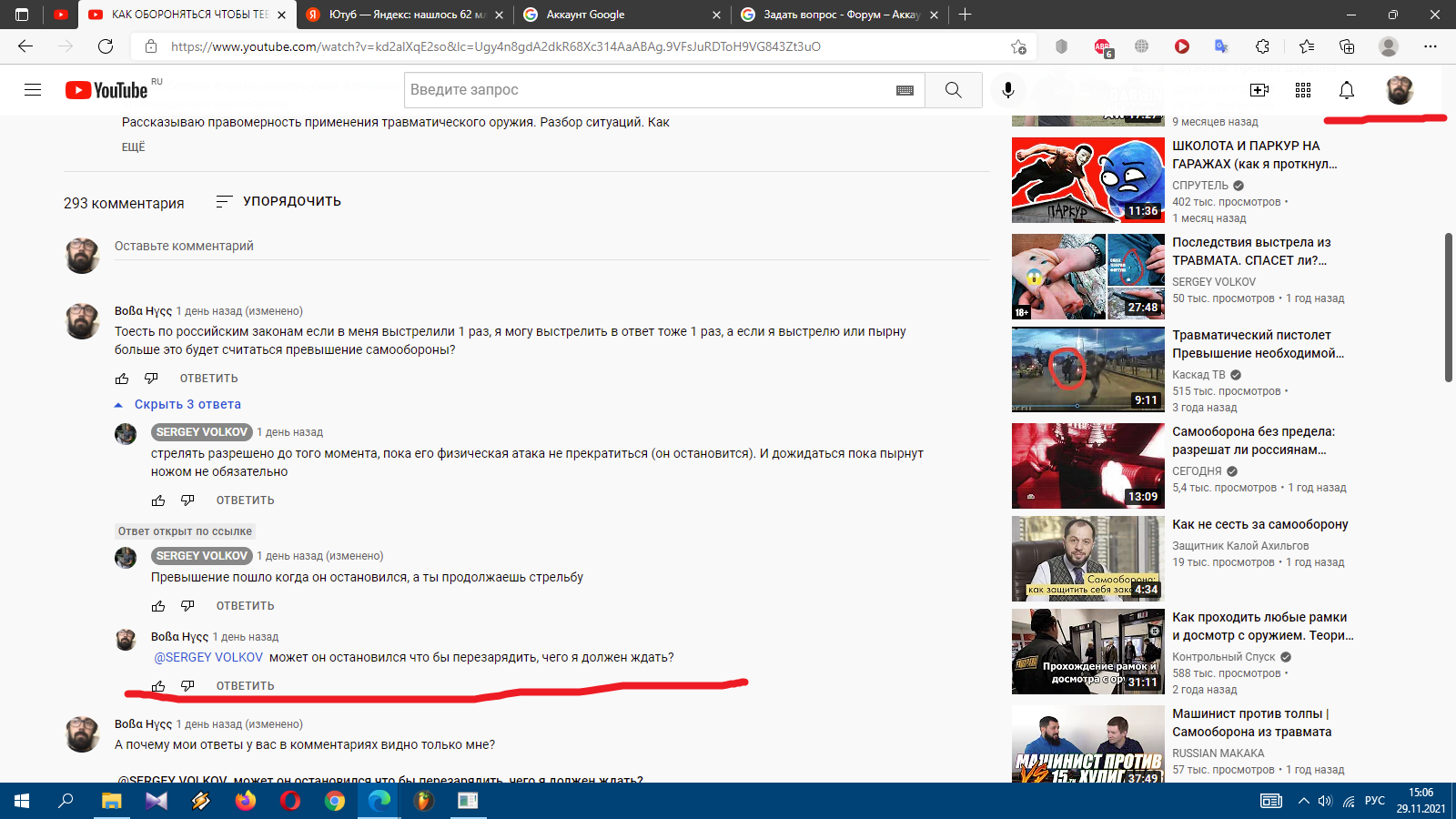Open the notifications bell

[x=1347, y=90]
